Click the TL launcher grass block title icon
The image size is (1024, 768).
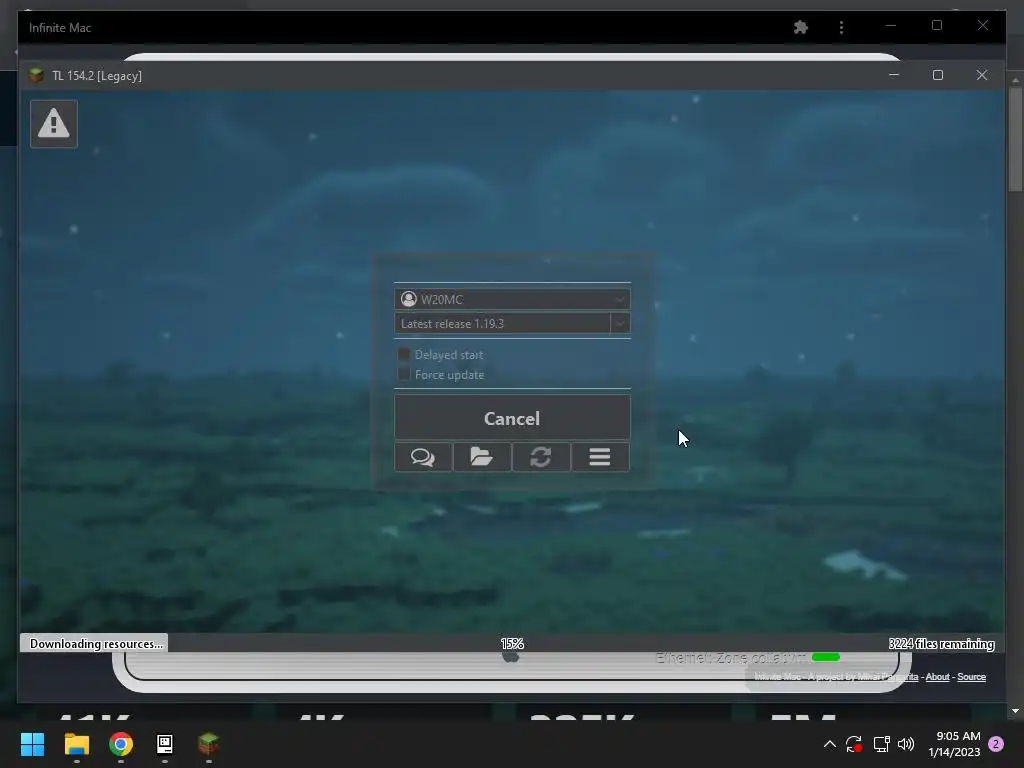(36, 76)
